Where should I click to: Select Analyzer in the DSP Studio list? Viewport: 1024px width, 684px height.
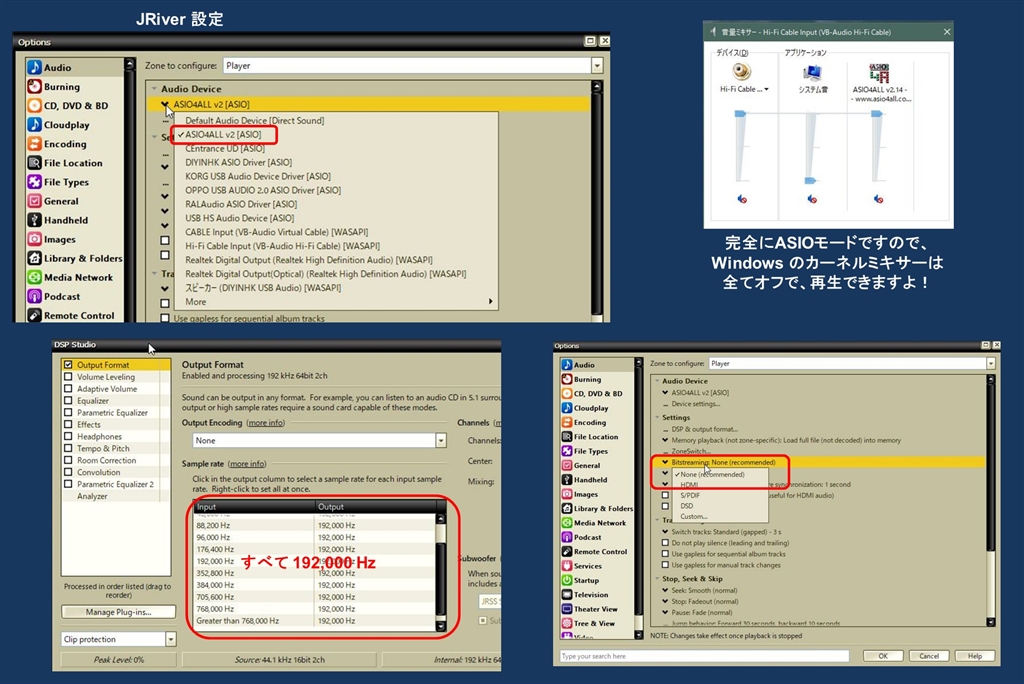click(92, 497)
